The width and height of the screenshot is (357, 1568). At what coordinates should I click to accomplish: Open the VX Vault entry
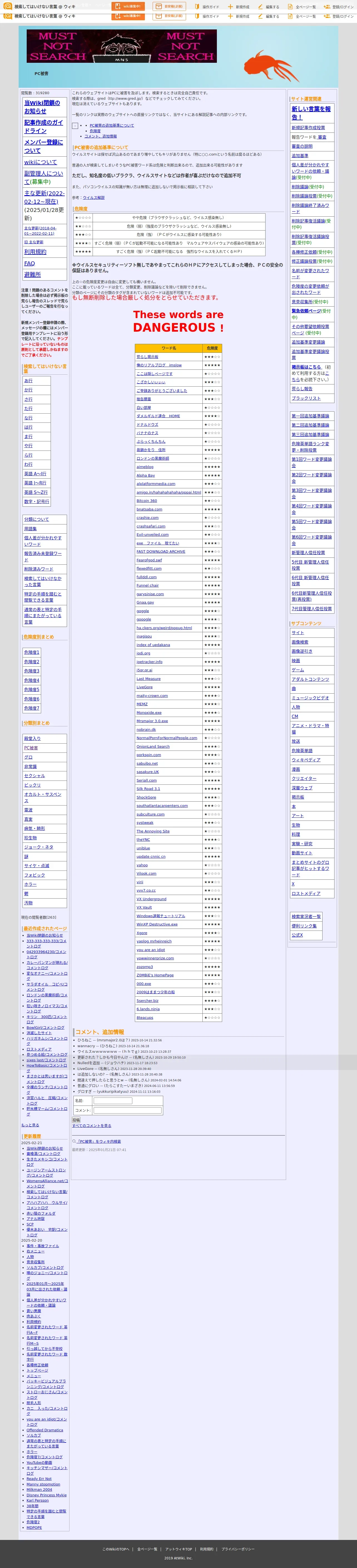[144, 907]
